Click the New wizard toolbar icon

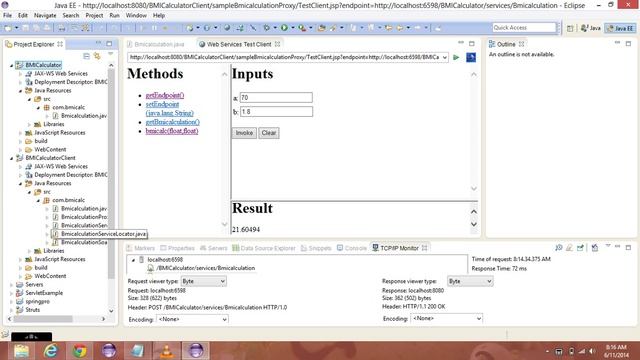click(x=8, y=28)
